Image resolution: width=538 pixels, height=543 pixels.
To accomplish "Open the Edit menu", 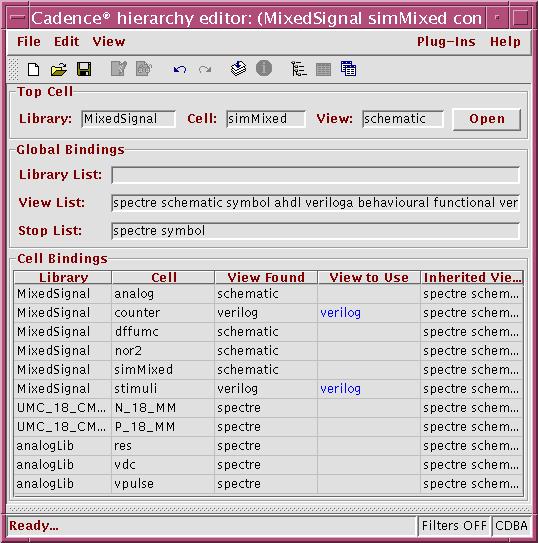I will [x=66, y=42].
